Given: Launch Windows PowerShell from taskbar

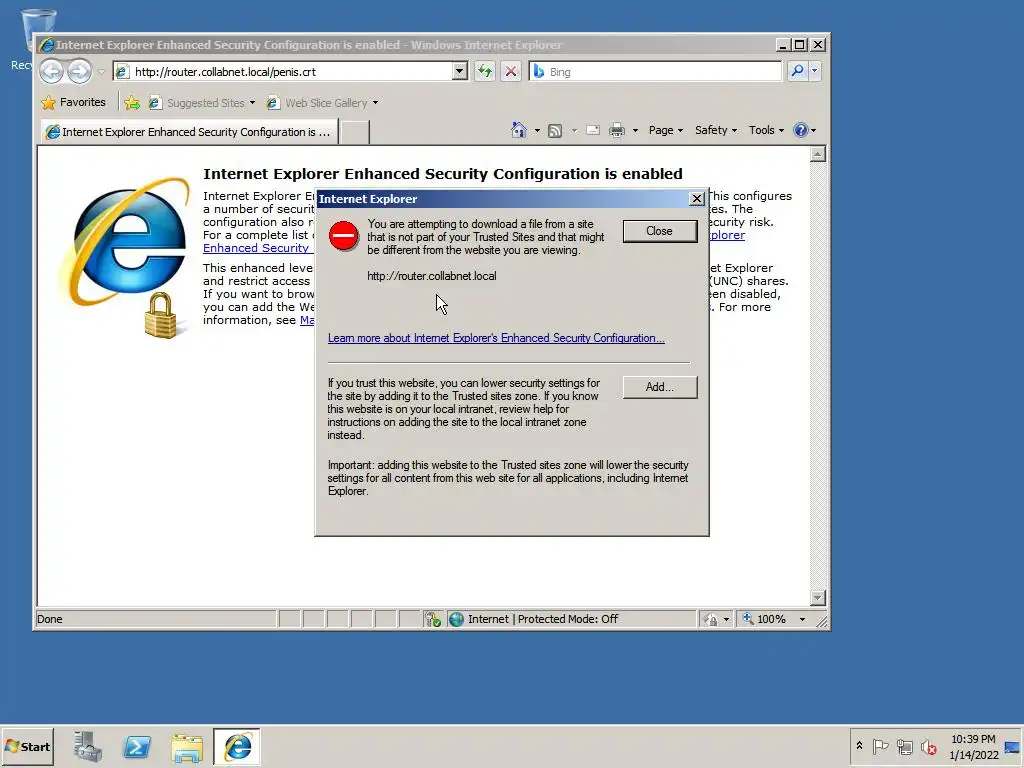Looking at the screenshot, I should pos(137,746).
